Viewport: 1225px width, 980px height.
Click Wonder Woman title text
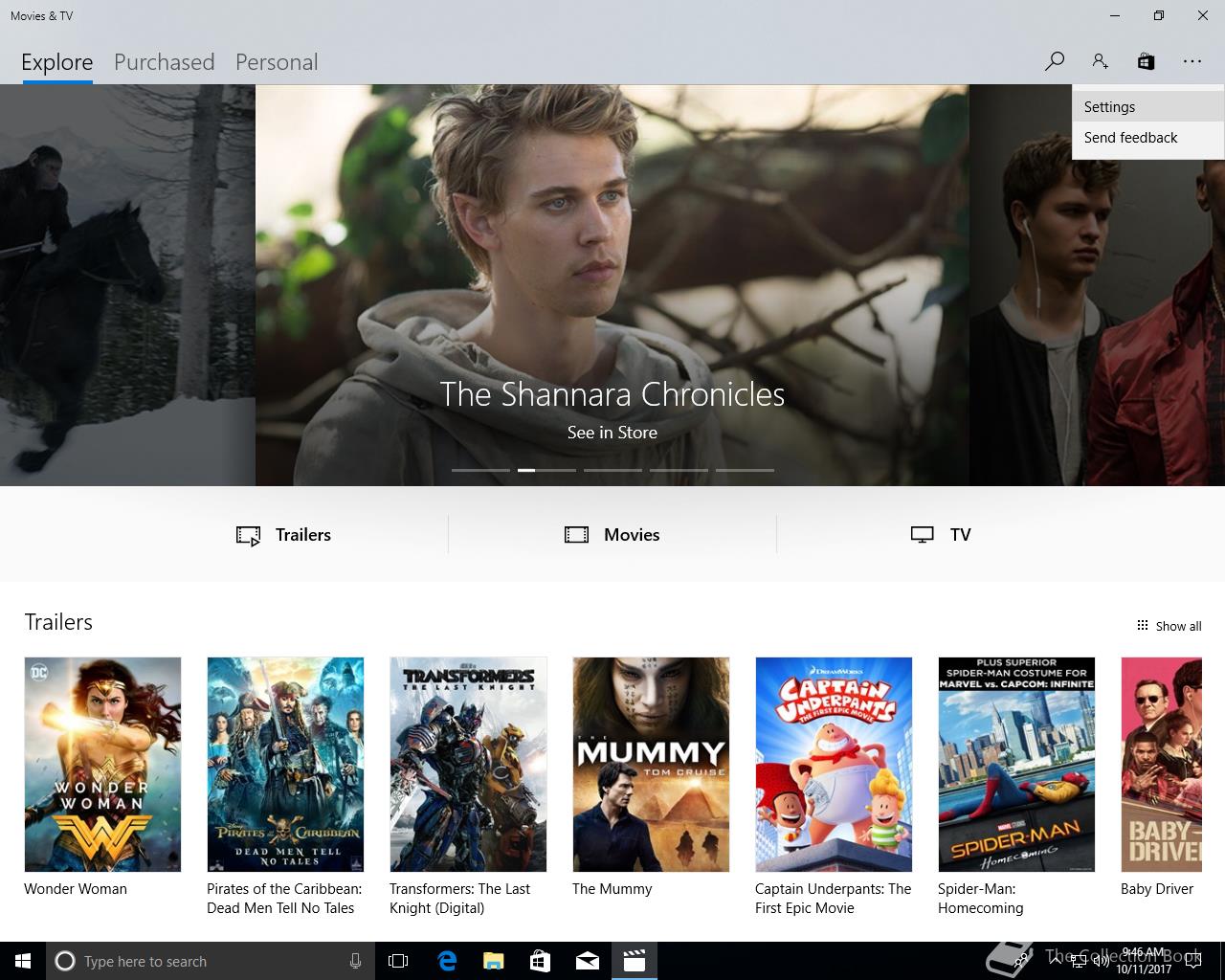(76, 889)
